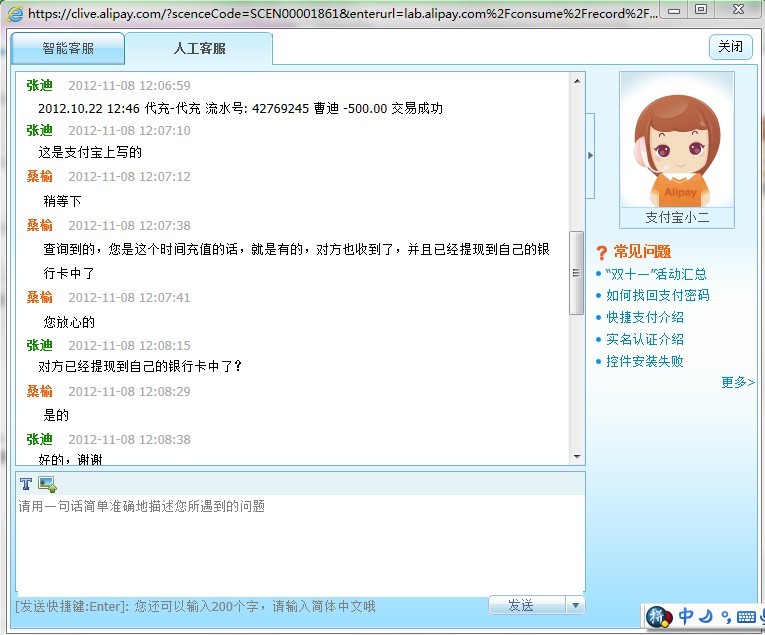The image size is (765, 635).
Task: Maximize the chat window
Action: click(701, 9)
